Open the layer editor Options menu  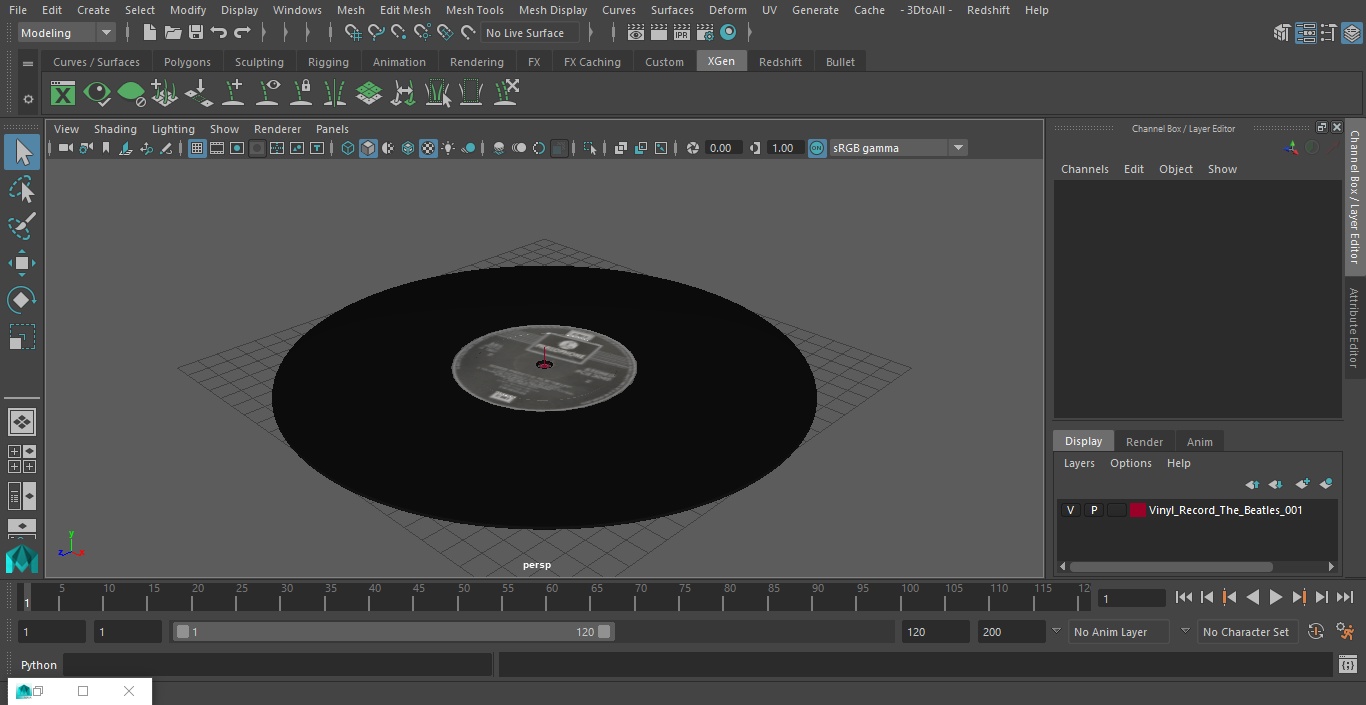[1131, 463]
